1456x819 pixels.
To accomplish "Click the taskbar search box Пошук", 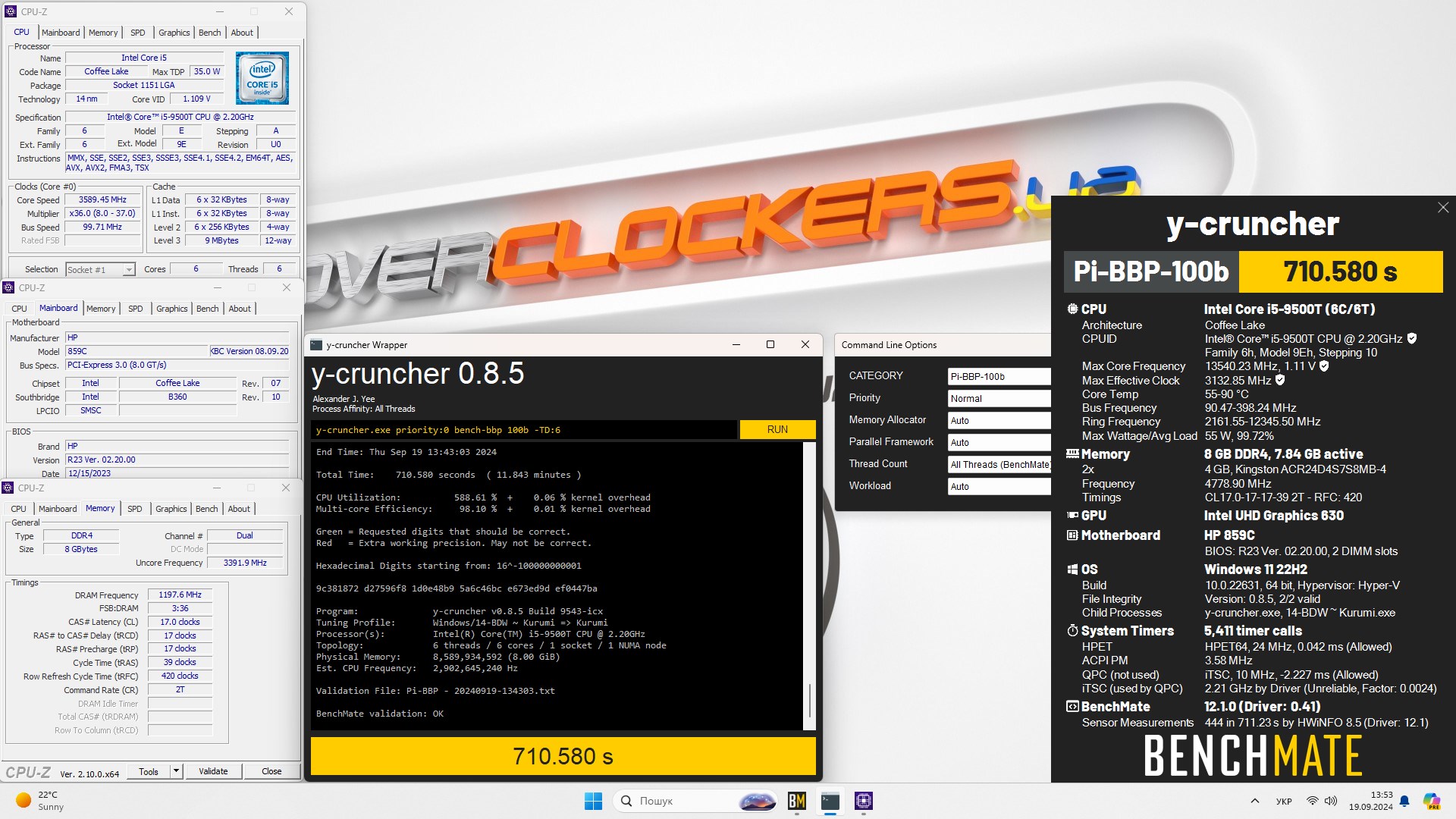I will [x=695, y=801].
